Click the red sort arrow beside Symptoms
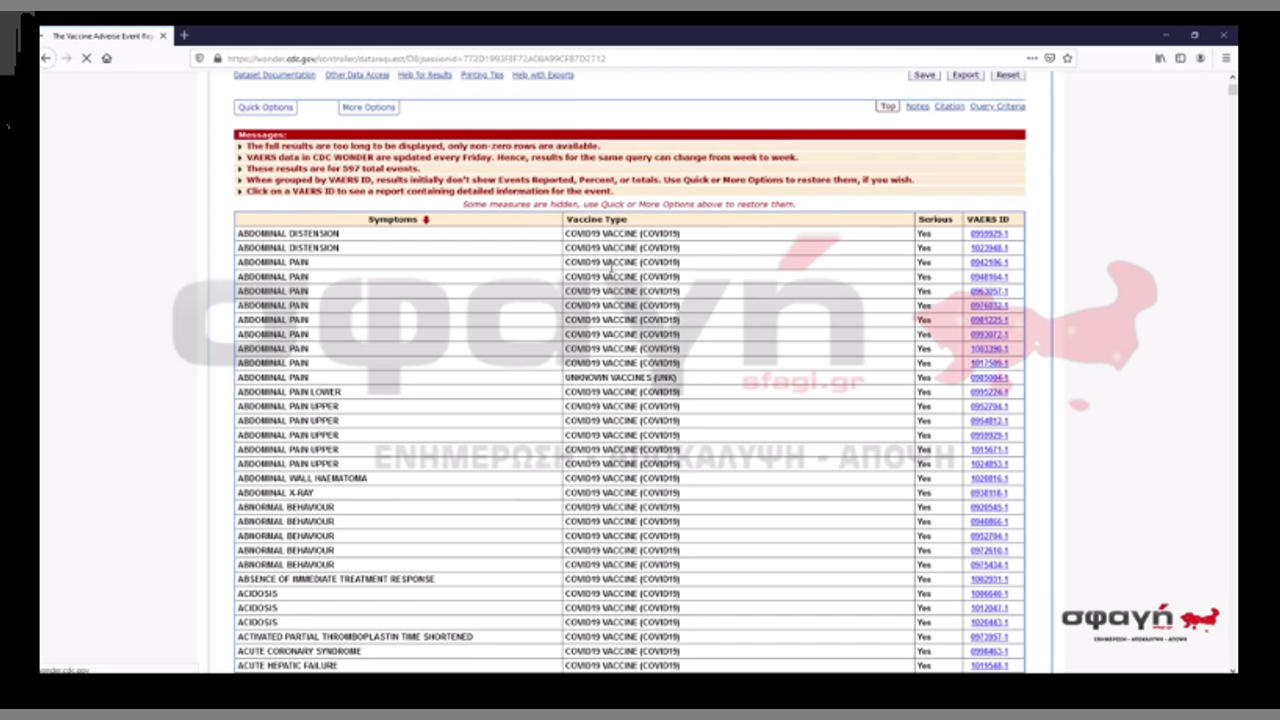 pos(426,219)
